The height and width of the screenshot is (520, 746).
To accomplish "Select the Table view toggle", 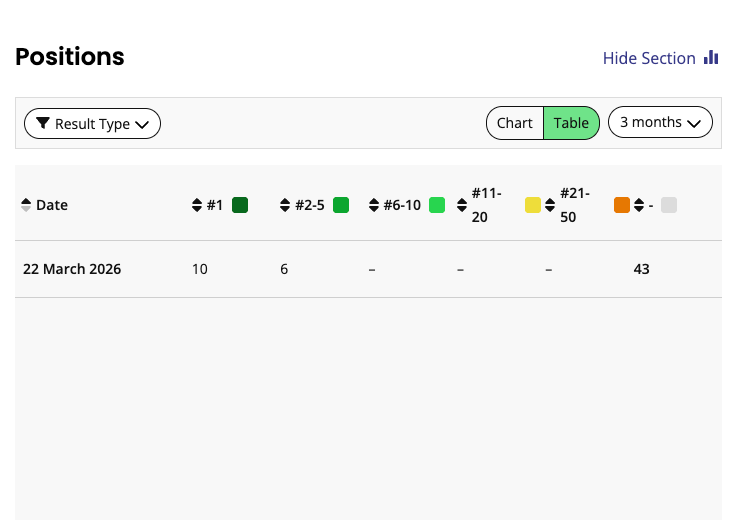I will 571,123.
